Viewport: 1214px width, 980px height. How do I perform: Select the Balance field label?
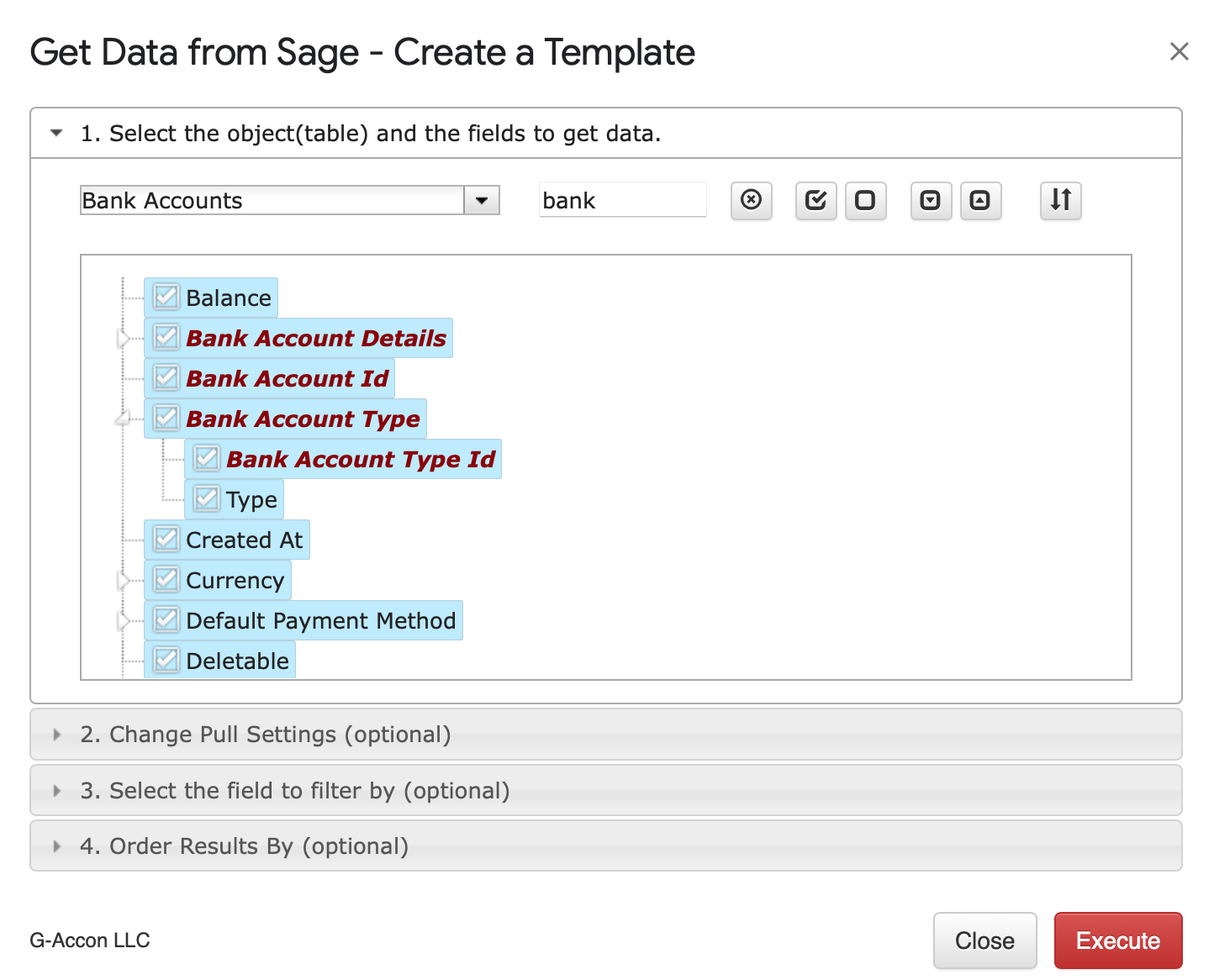229,298
